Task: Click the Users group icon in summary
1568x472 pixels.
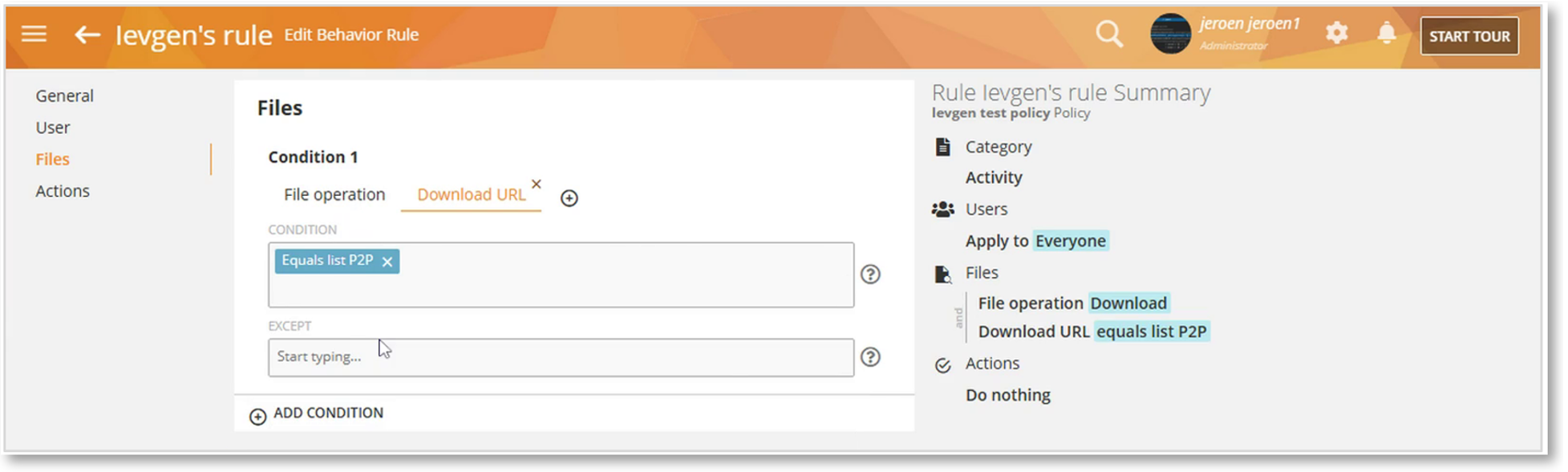Action: coord(943,210)
